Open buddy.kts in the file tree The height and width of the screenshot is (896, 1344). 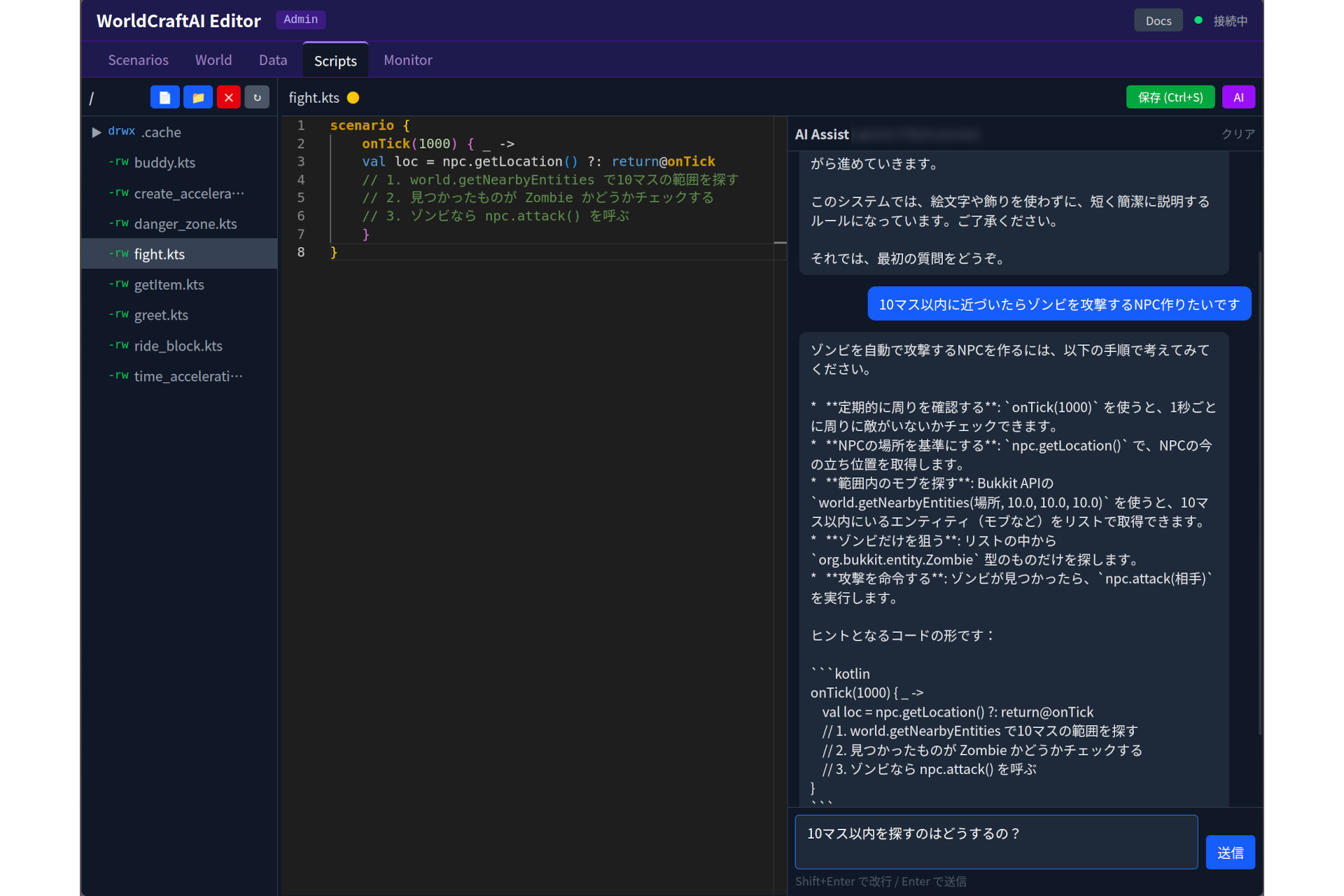(180, 162)
